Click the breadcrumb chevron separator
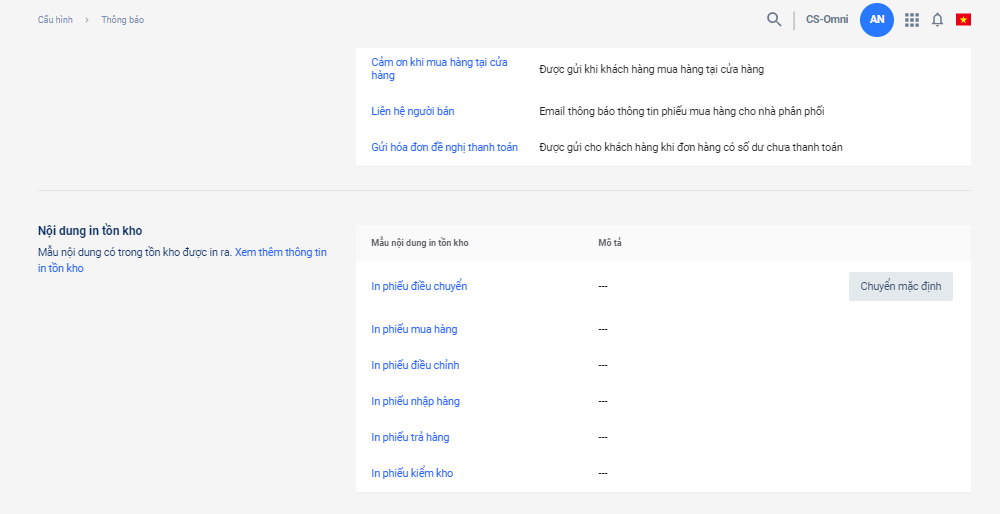 87,20
